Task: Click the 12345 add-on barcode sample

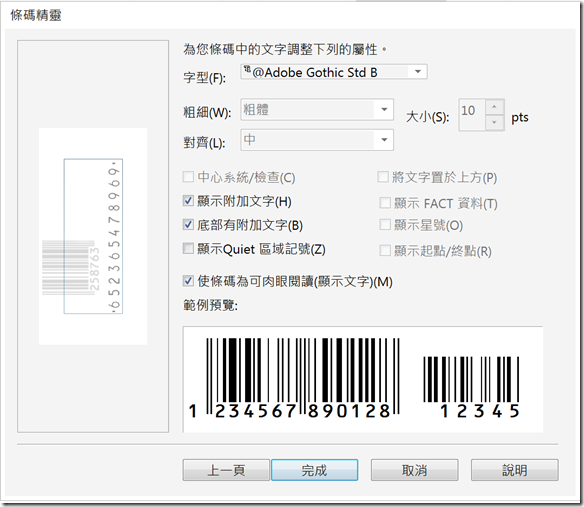Action: pyautogui.click(x=472, y=387)
